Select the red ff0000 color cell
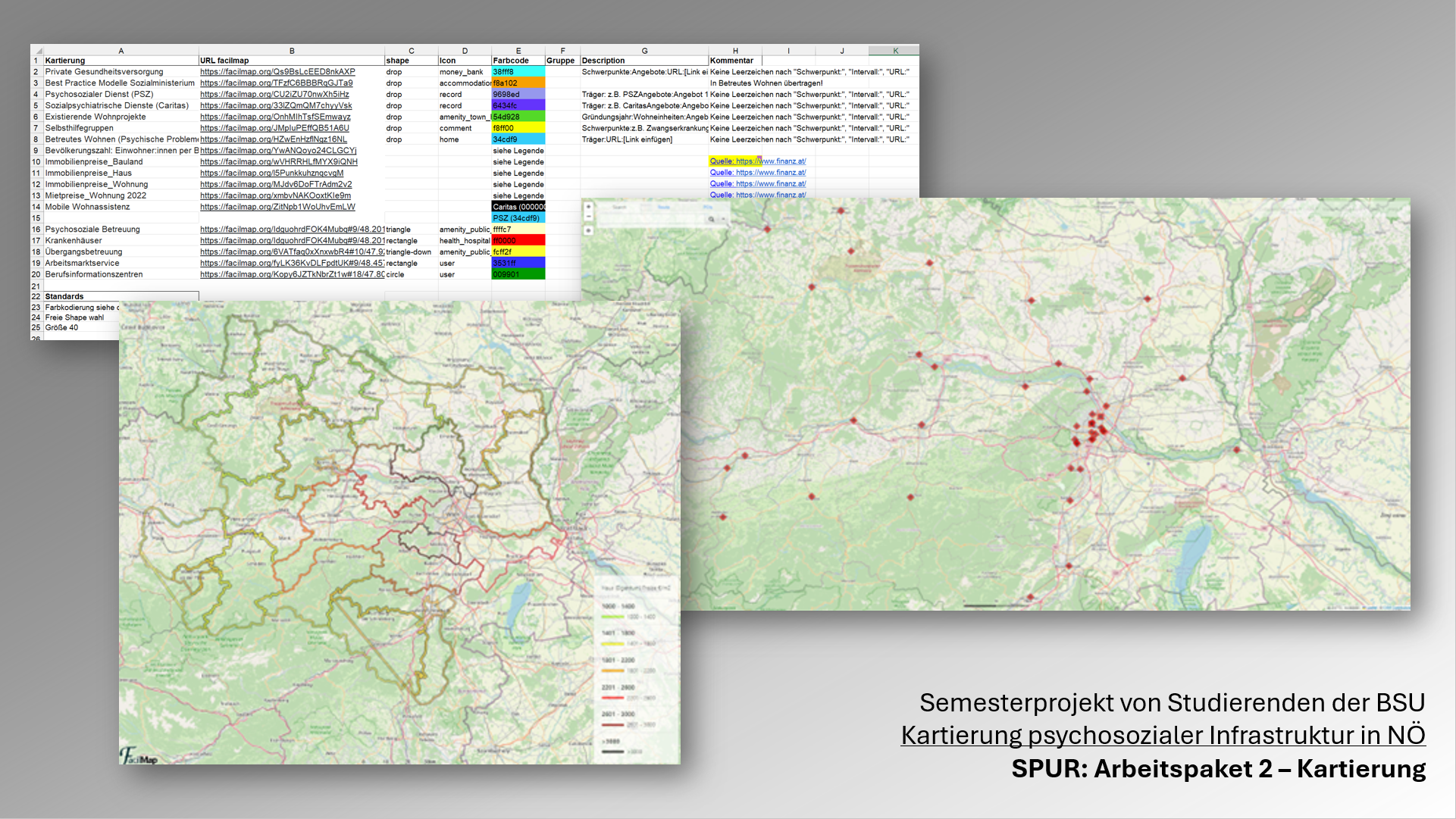Image resolution: width=1456 pixels, height=819 pixels. (x=518, y=241)
